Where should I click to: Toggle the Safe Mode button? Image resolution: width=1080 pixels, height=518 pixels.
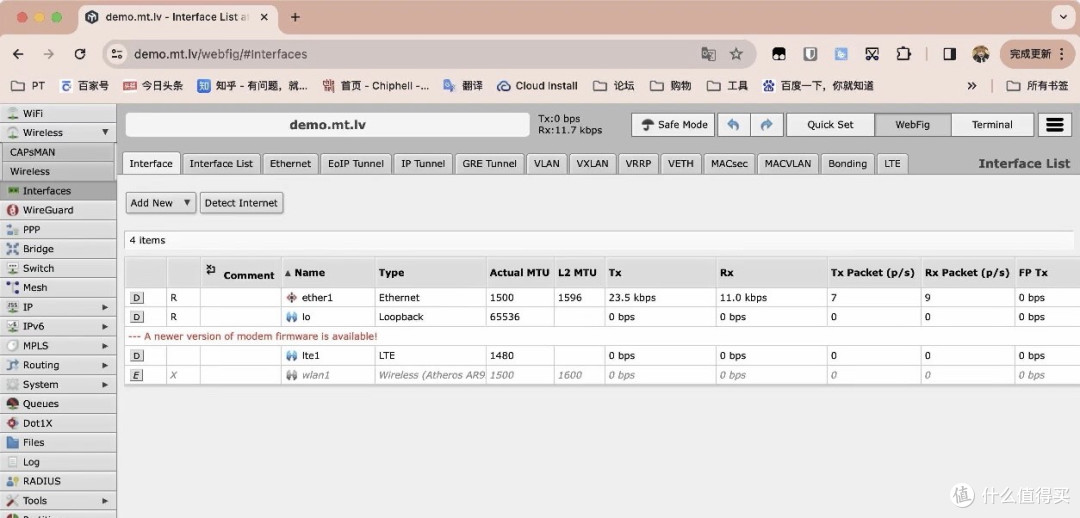tap(673, 125)
